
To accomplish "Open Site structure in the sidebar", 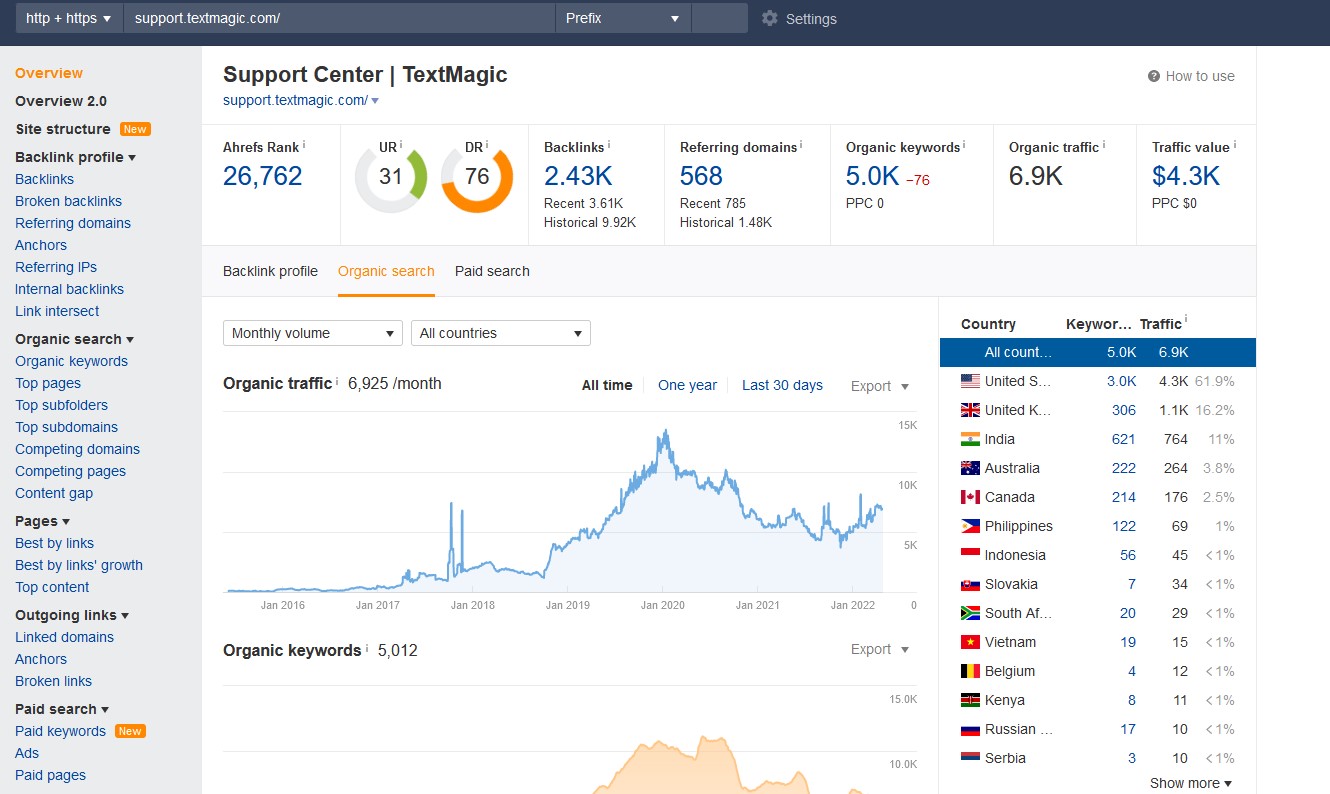I will [63, 129].
